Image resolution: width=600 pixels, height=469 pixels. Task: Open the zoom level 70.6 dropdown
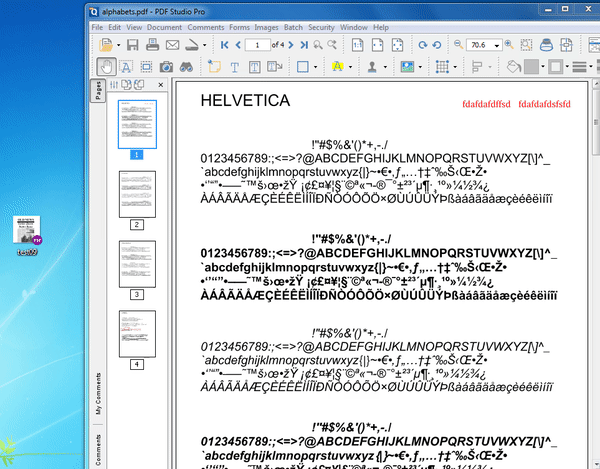[x=497, y=46]
